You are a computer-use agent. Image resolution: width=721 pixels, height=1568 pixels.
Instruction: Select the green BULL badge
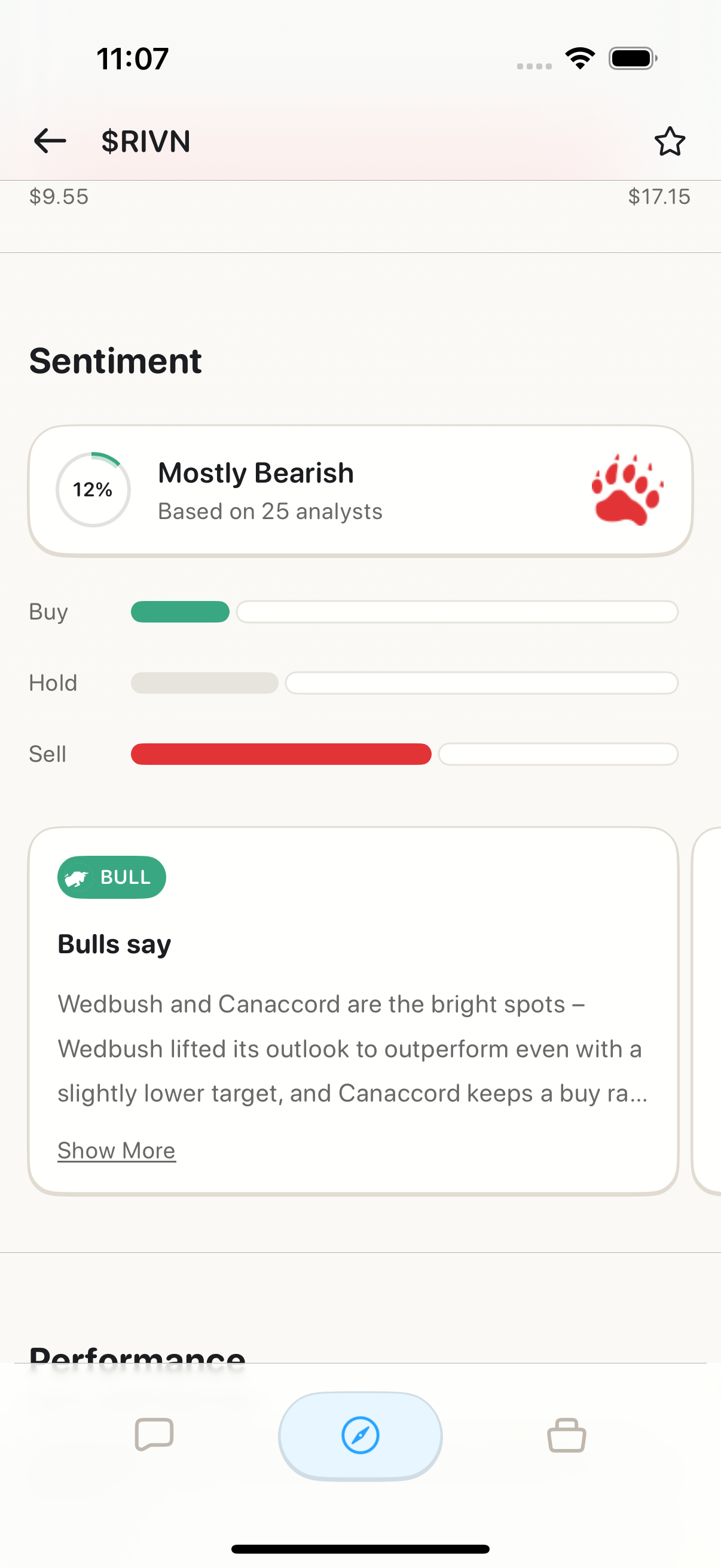(111, 877)
